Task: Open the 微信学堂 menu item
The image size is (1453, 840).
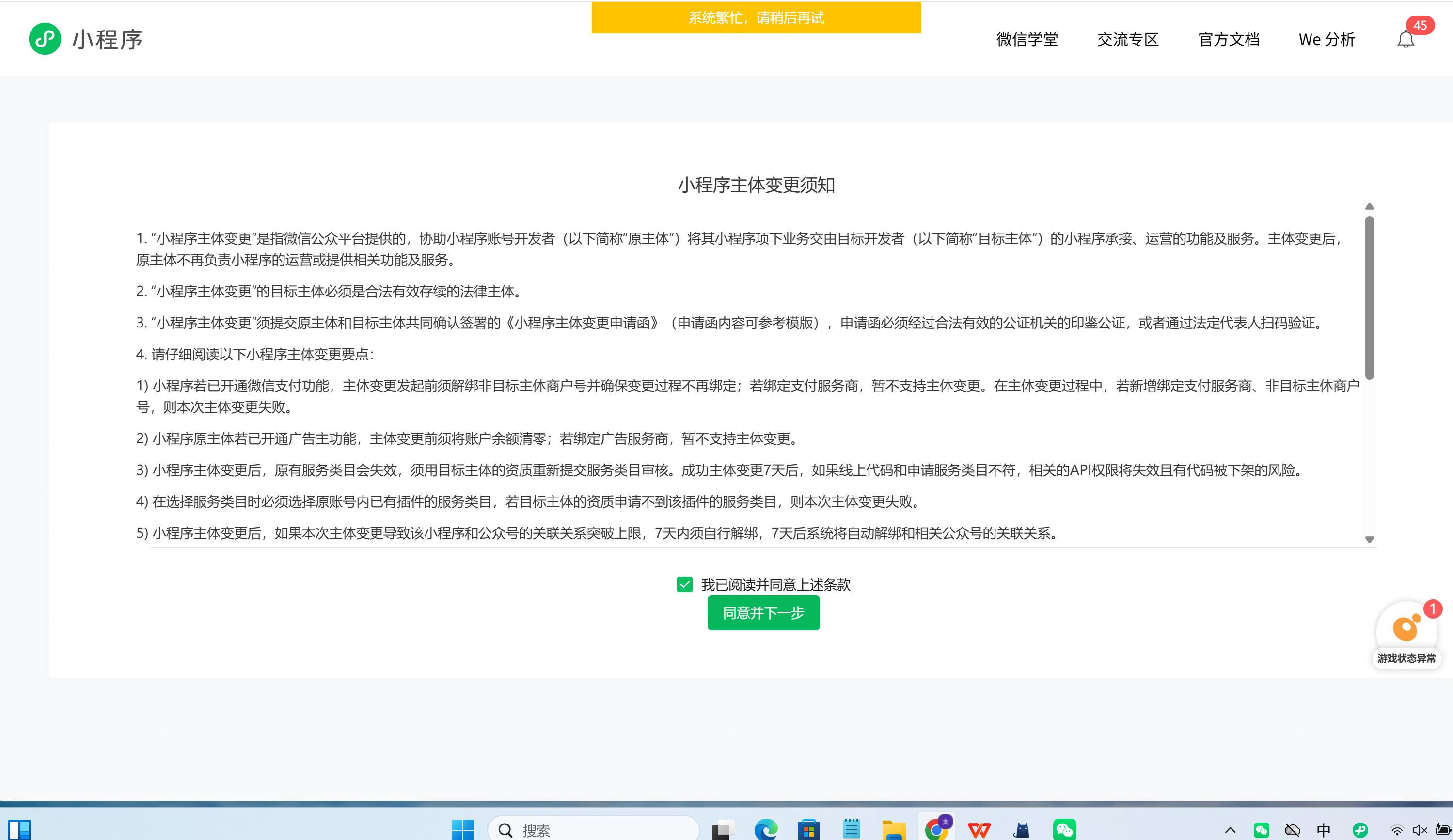Action: click(1027, 40)
